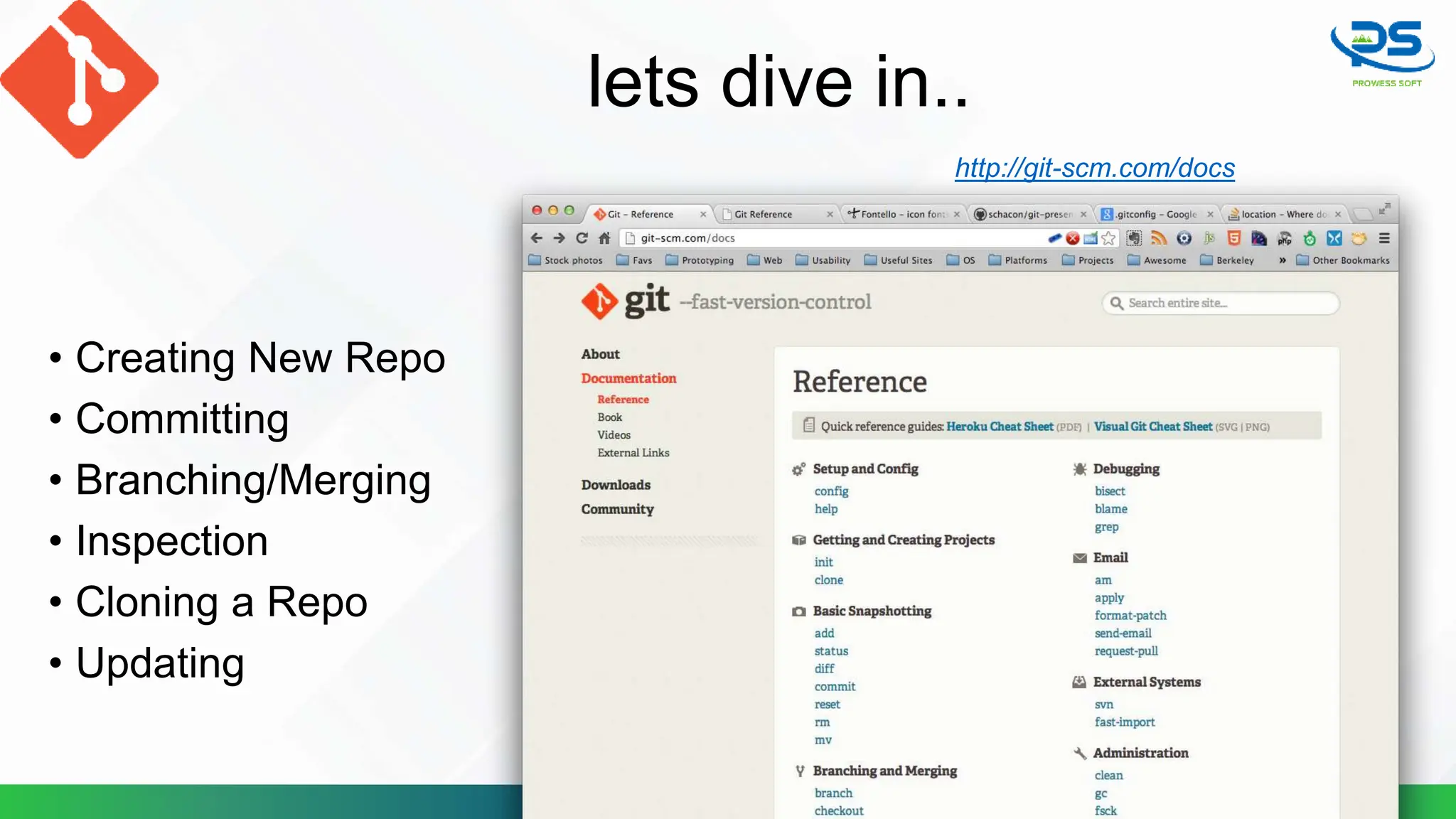Close the .gitconfig – Google tab

coord(1210,214)
